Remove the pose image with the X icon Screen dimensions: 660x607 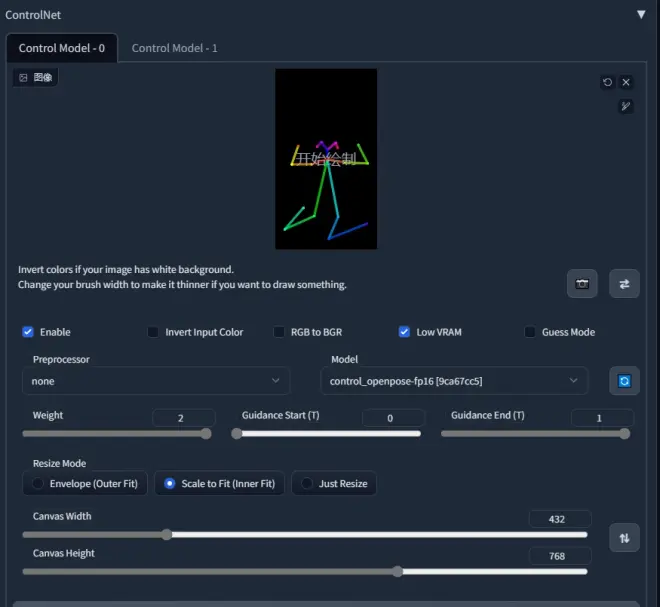(626, 82)
